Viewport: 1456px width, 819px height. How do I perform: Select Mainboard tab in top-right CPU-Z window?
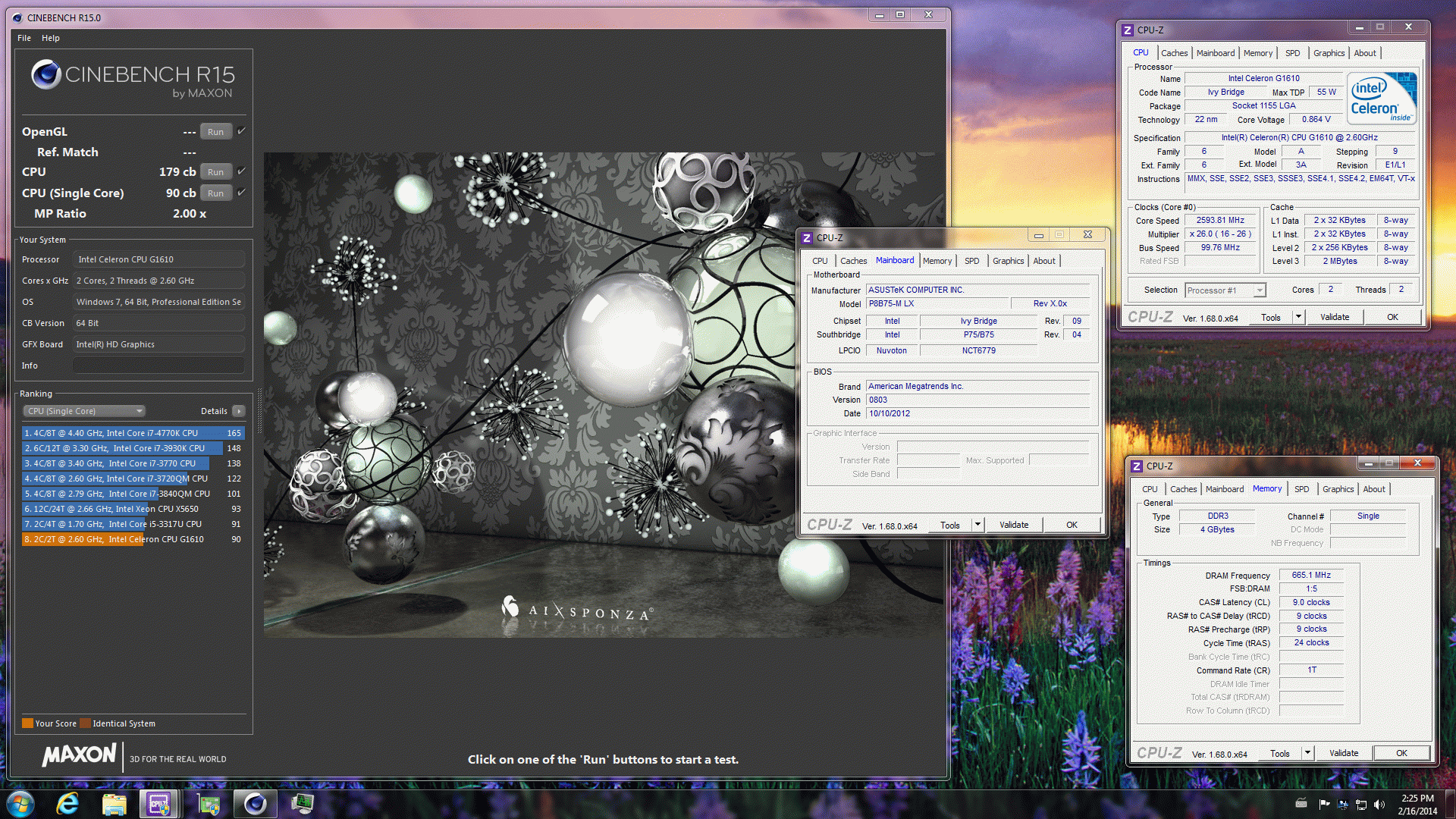(x=1215, y=53)
